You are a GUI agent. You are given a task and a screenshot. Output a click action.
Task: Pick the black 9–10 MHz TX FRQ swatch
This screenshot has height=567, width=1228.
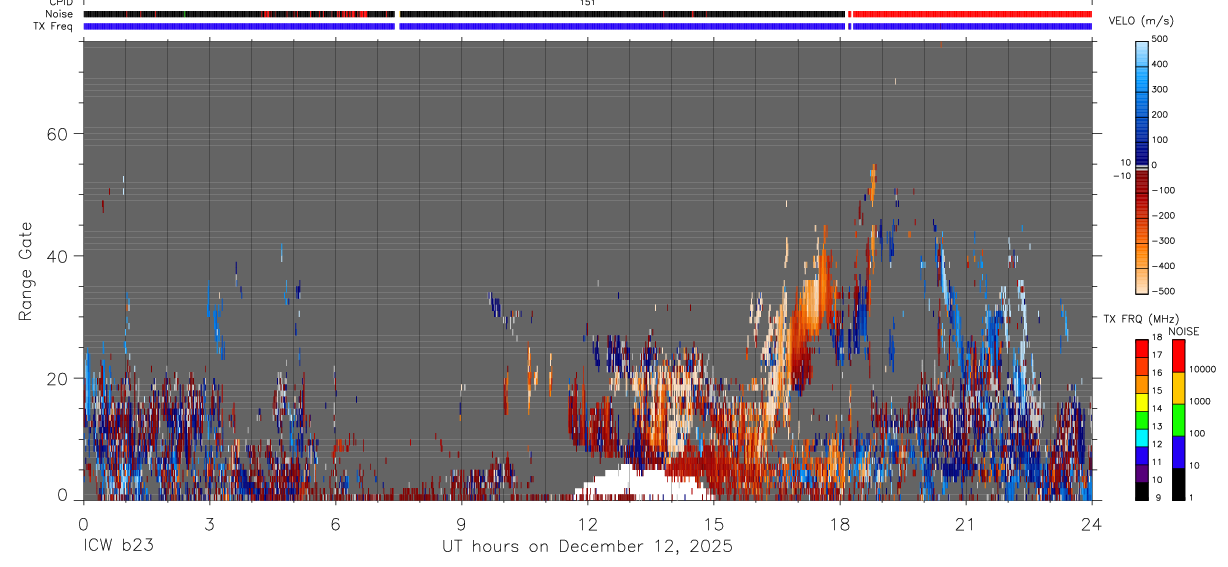click(x=1142, y=491)
